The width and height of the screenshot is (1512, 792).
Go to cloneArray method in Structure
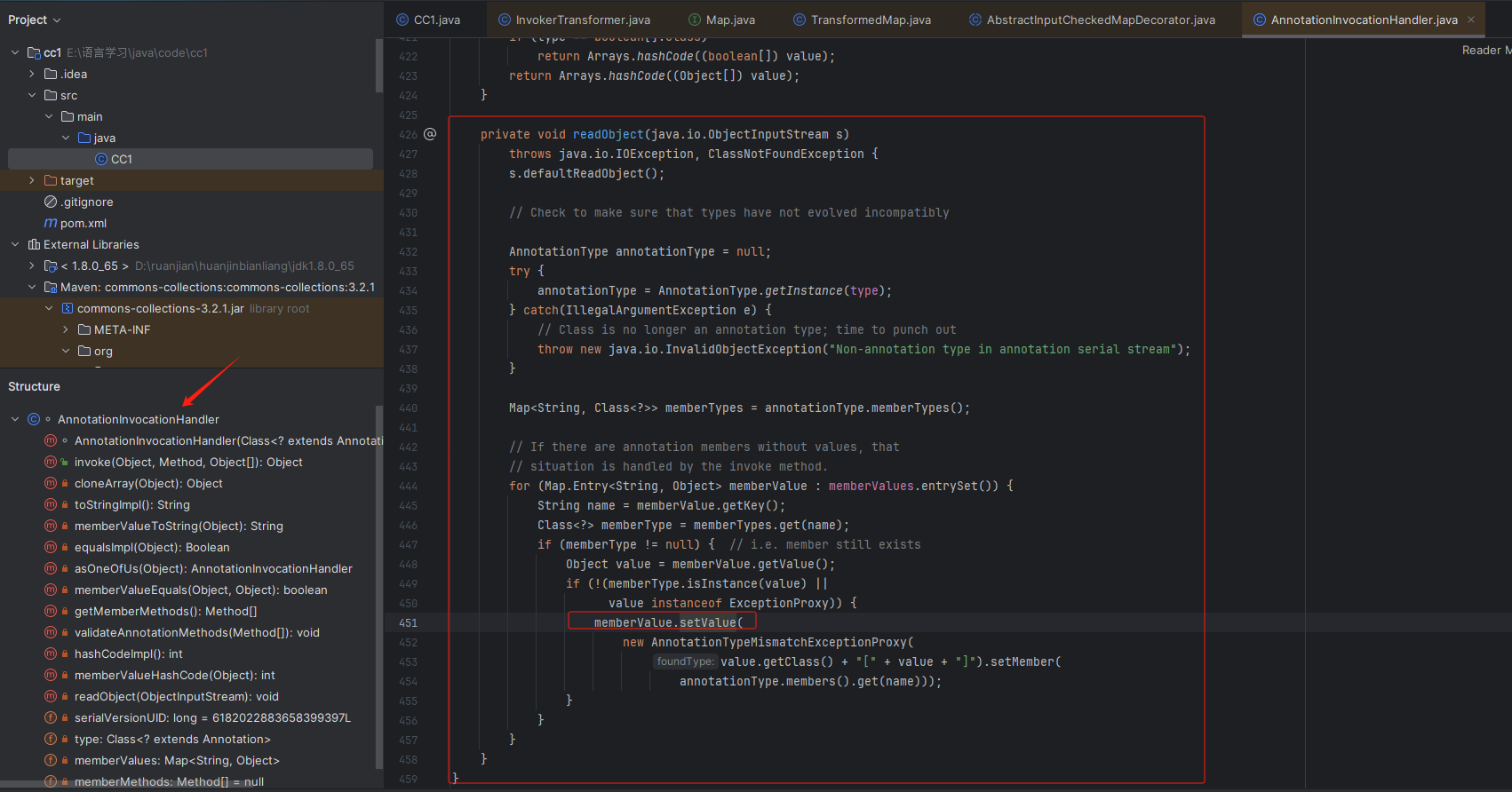click(x=148, y=483)
